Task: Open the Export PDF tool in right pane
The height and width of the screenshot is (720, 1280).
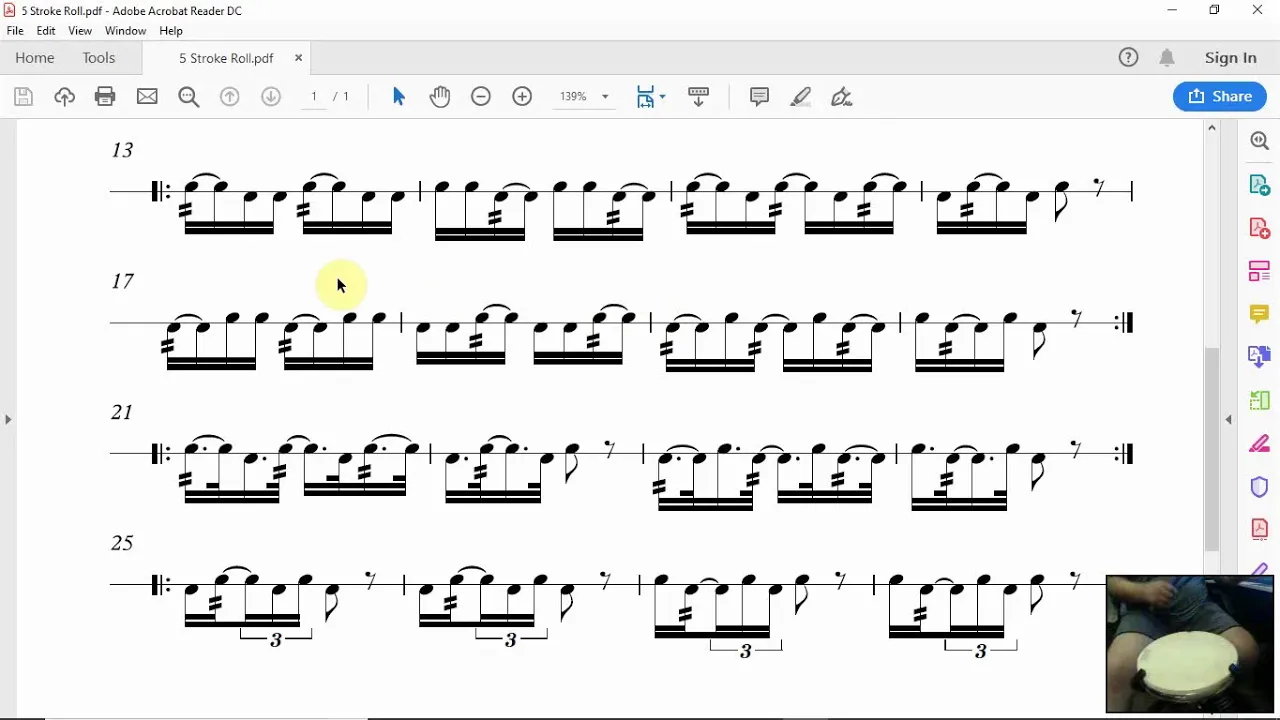Action: click(1260, 185)
